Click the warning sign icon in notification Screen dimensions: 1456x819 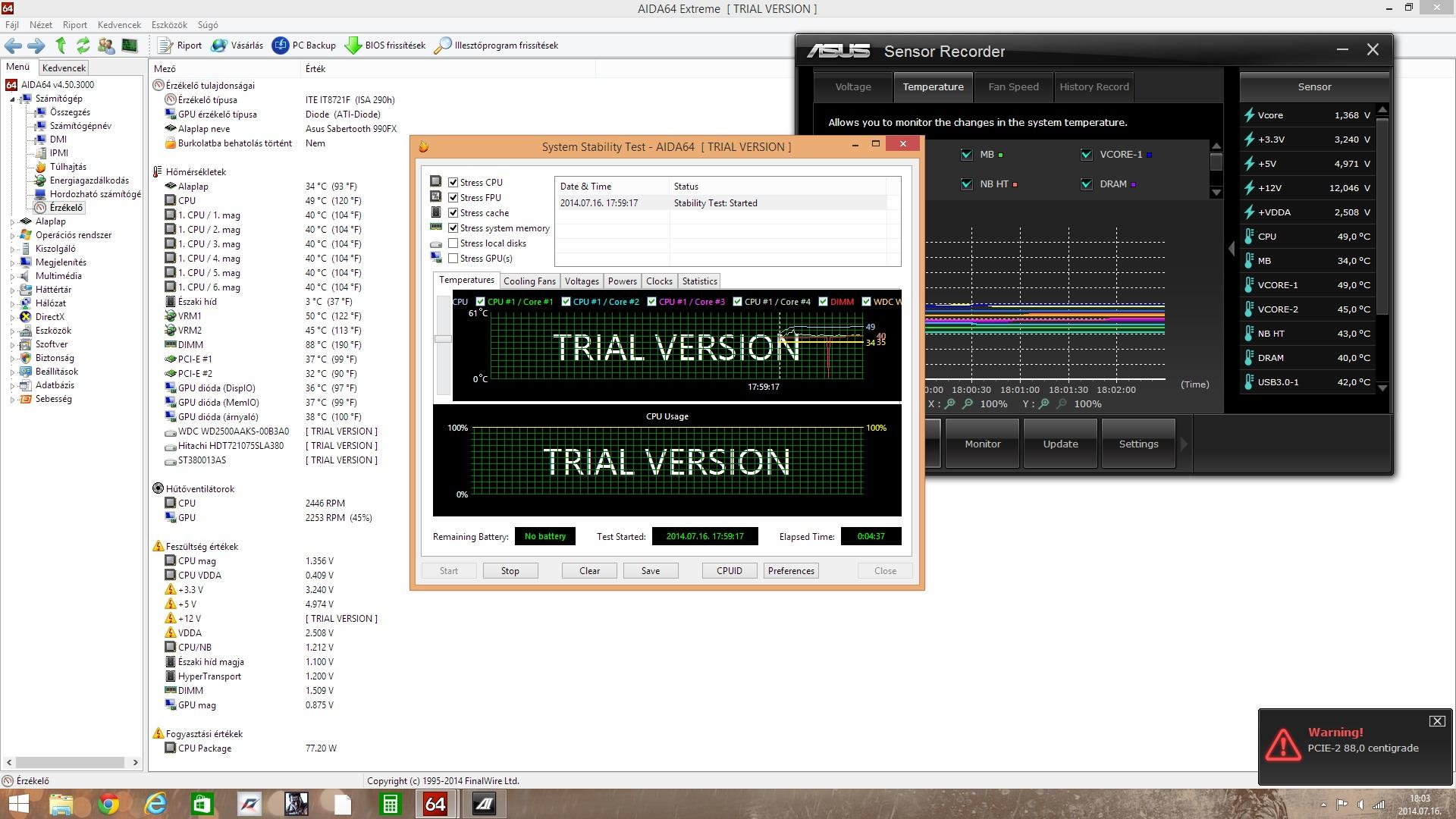[1282, 744]
